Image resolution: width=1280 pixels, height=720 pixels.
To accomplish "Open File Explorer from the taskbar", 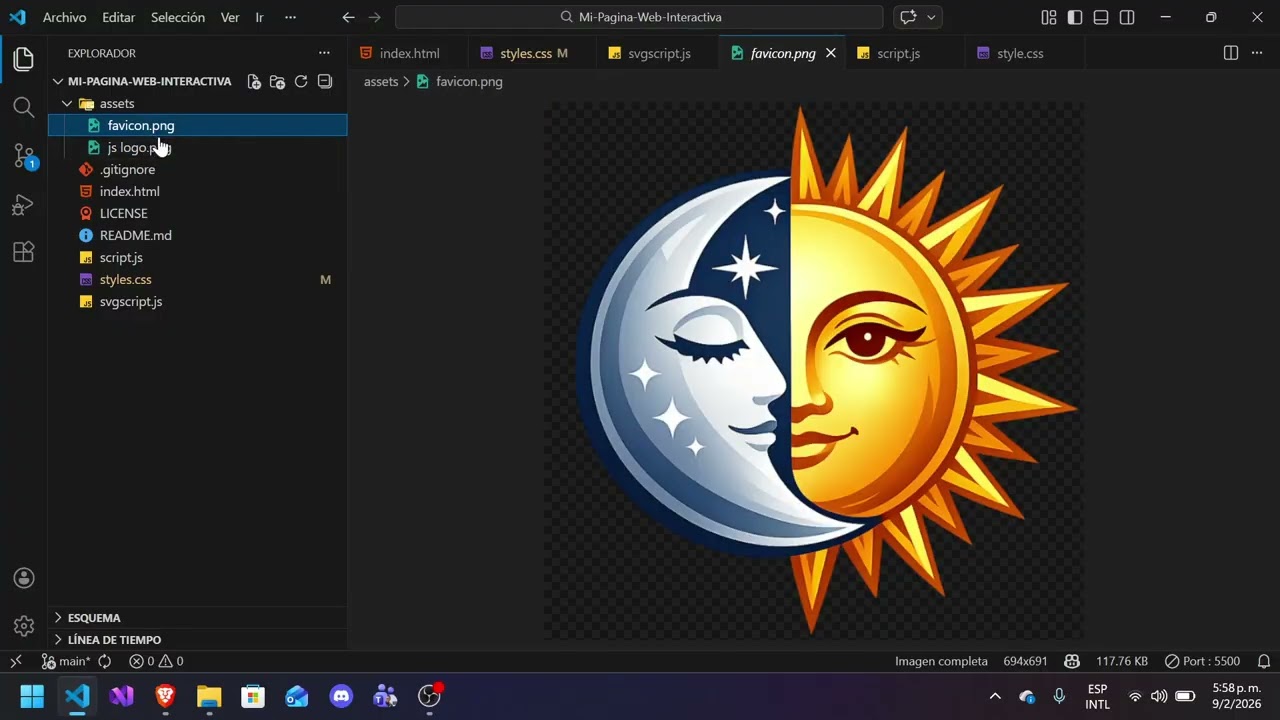I will (209, 696).
